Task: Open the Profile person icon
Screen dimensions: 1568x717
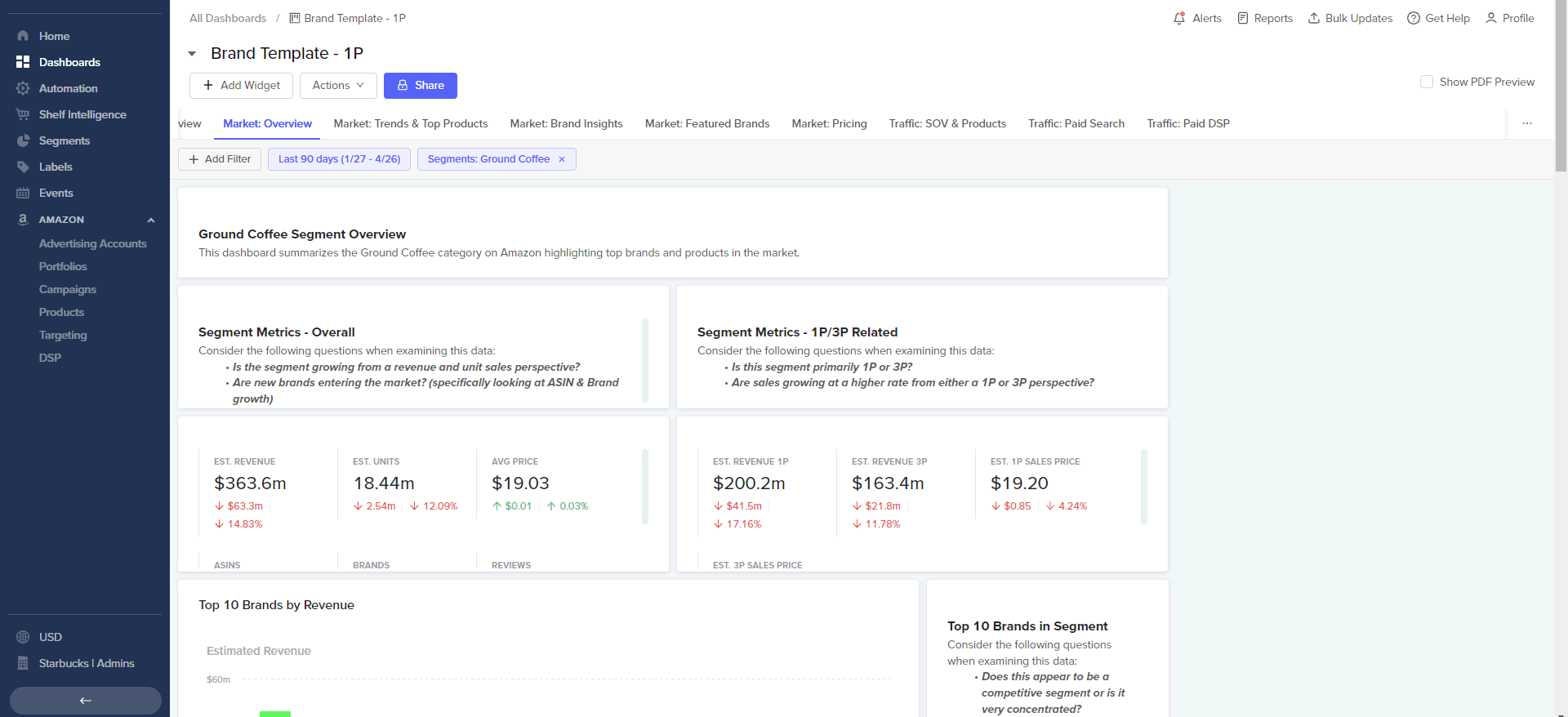Action: click(x=1491, y=18)
